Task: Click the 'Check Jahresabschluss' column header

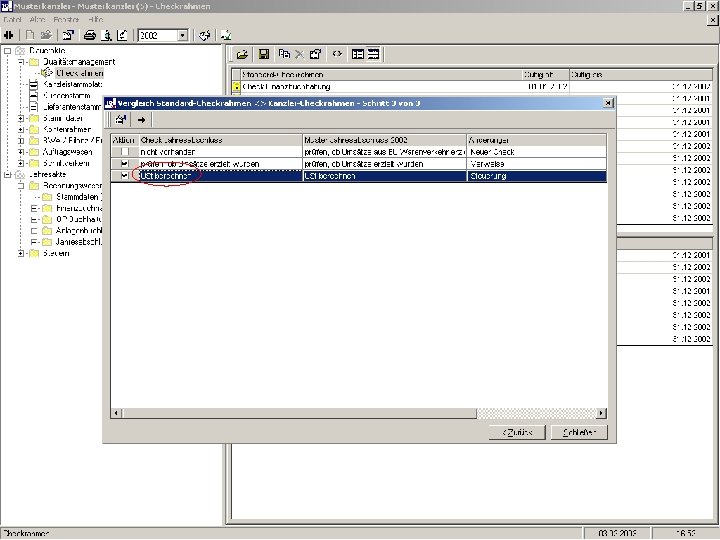Action: pos(220,140)
